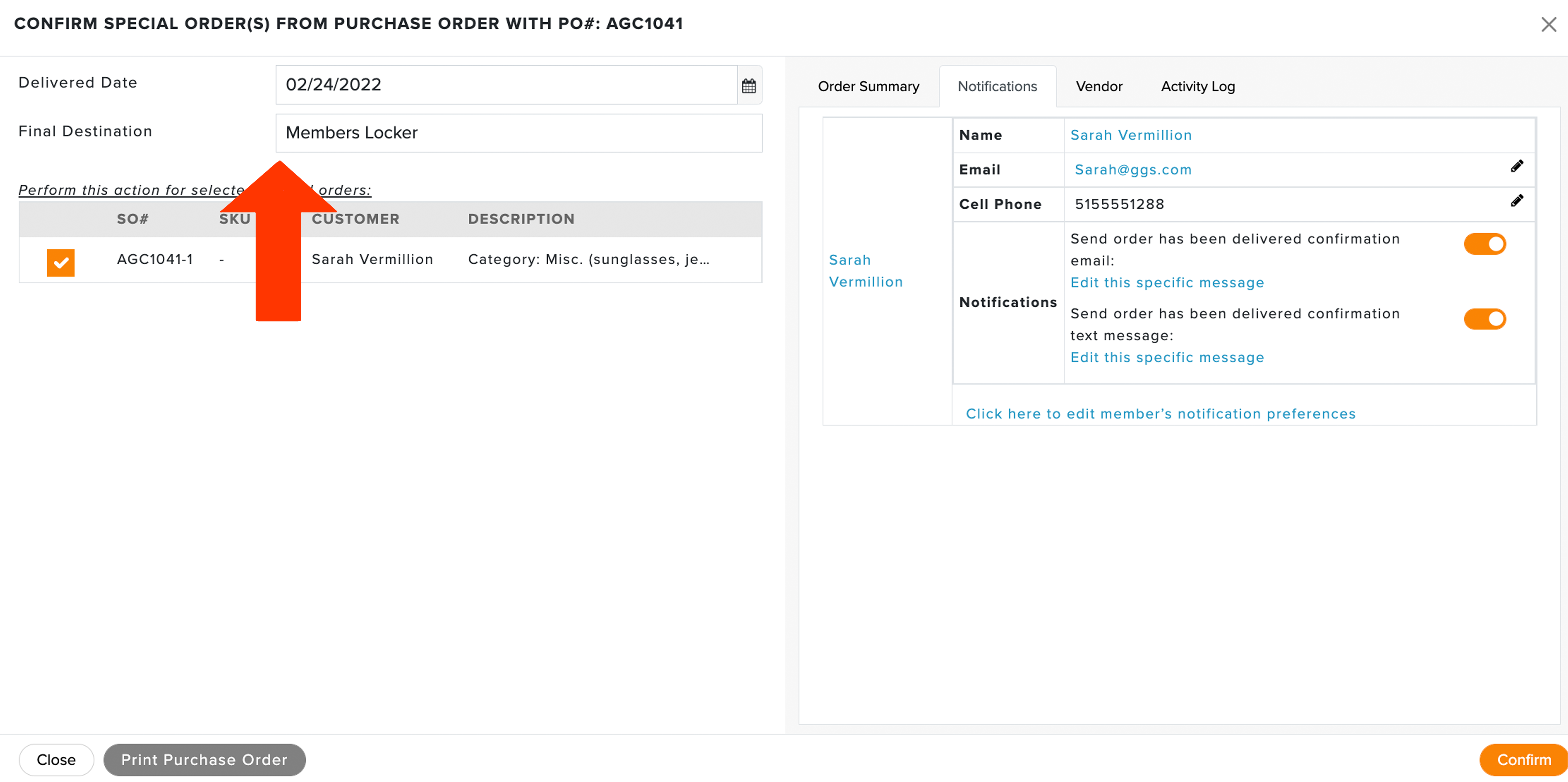Open Sarah Vermillion link in left column

[x=866, y=271]
